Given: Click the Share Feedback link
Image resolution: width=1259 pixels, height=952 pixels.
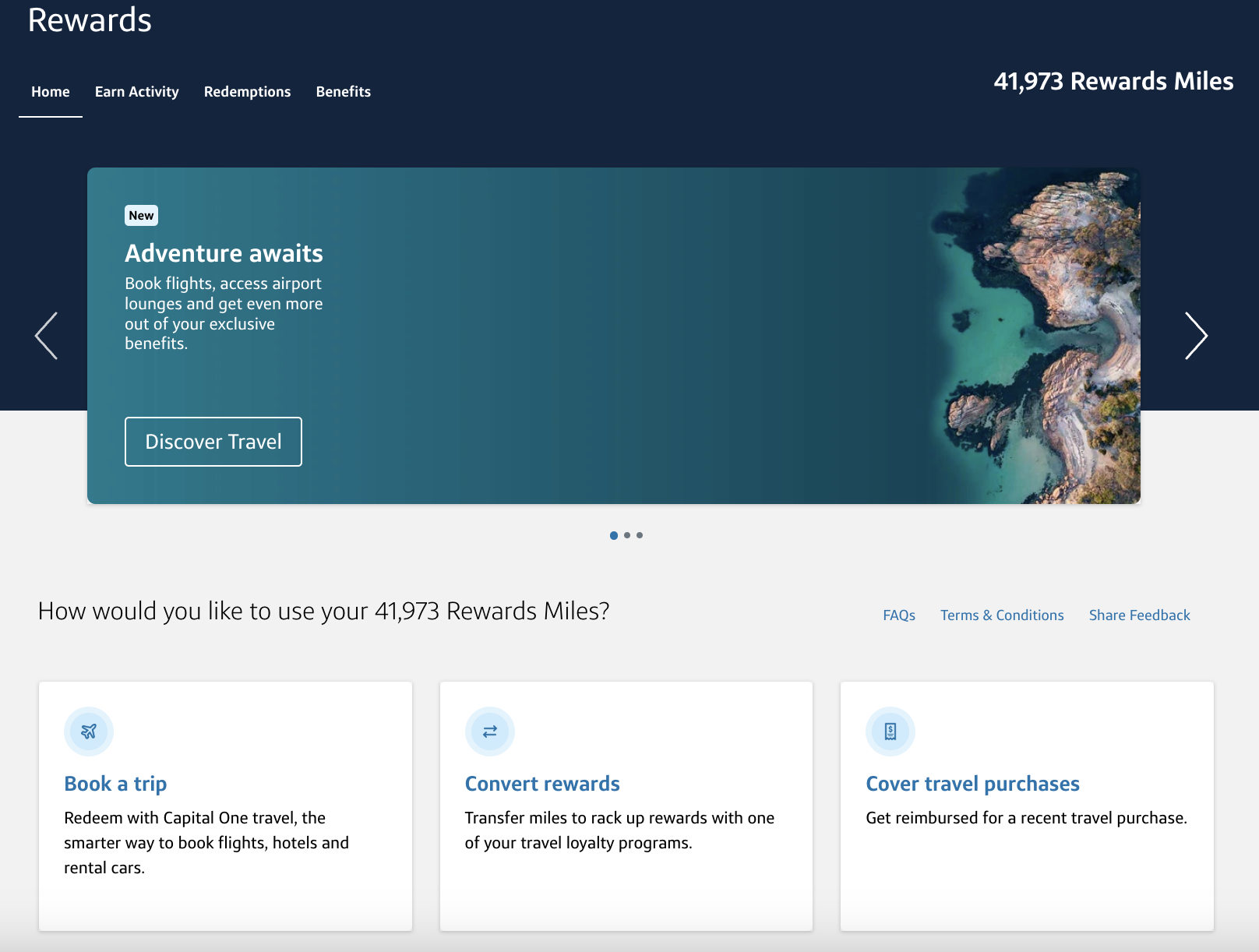Looking at the screenshot, I should coord(1139,615).
